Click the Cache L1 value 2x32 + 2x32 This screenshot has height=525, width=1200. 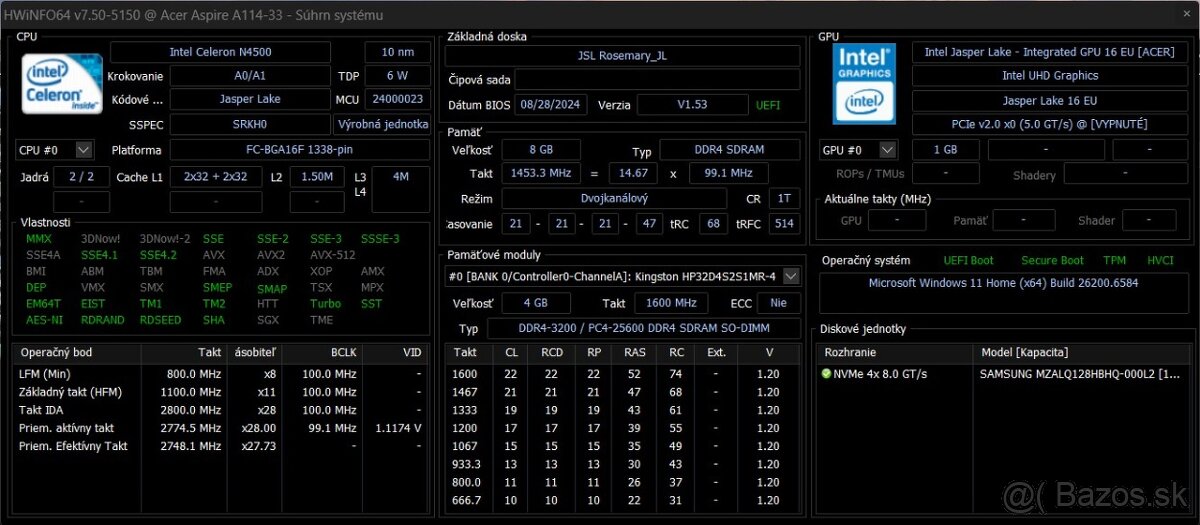coord(215,177)
